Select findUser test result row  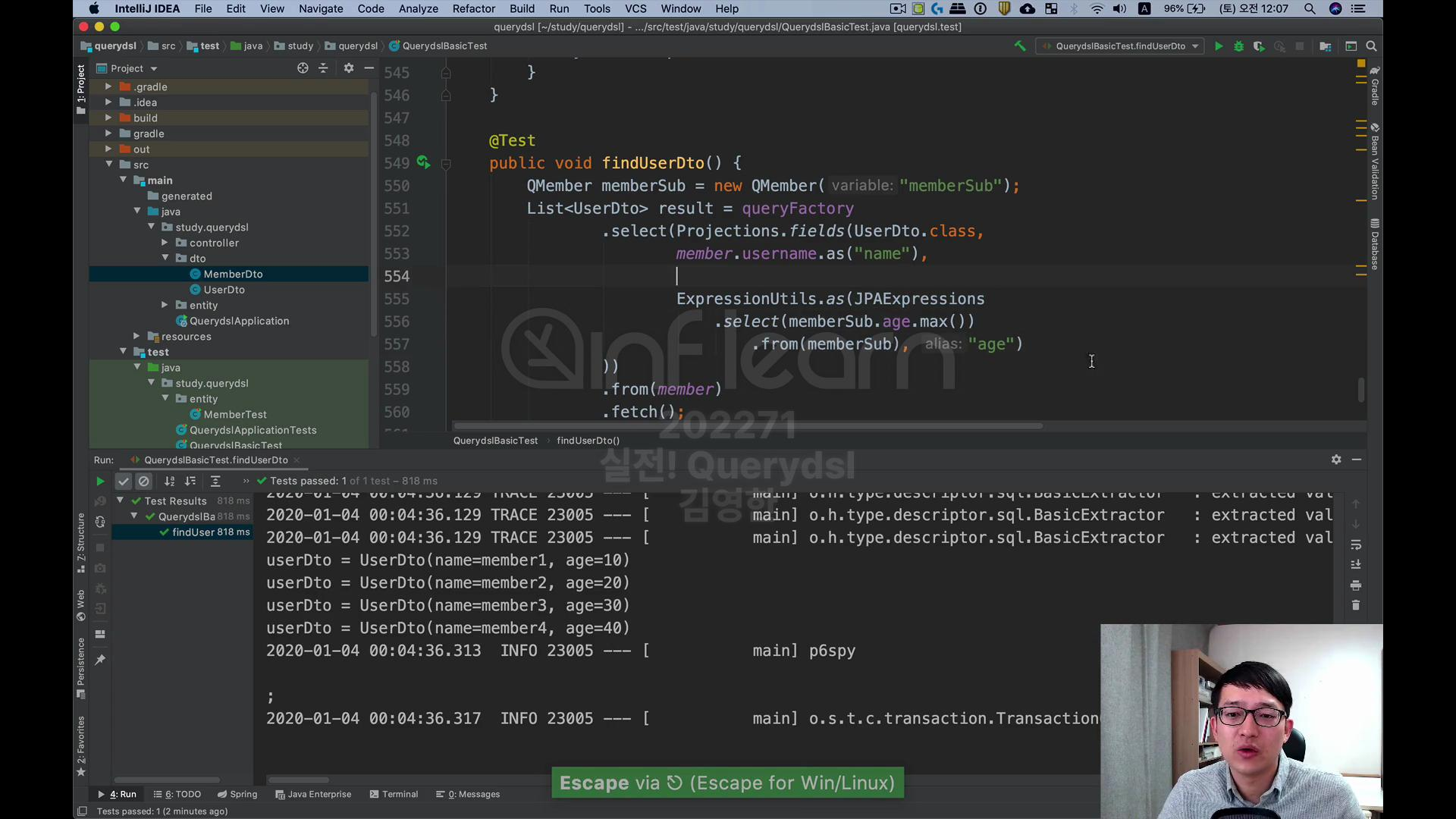[182, 532]
